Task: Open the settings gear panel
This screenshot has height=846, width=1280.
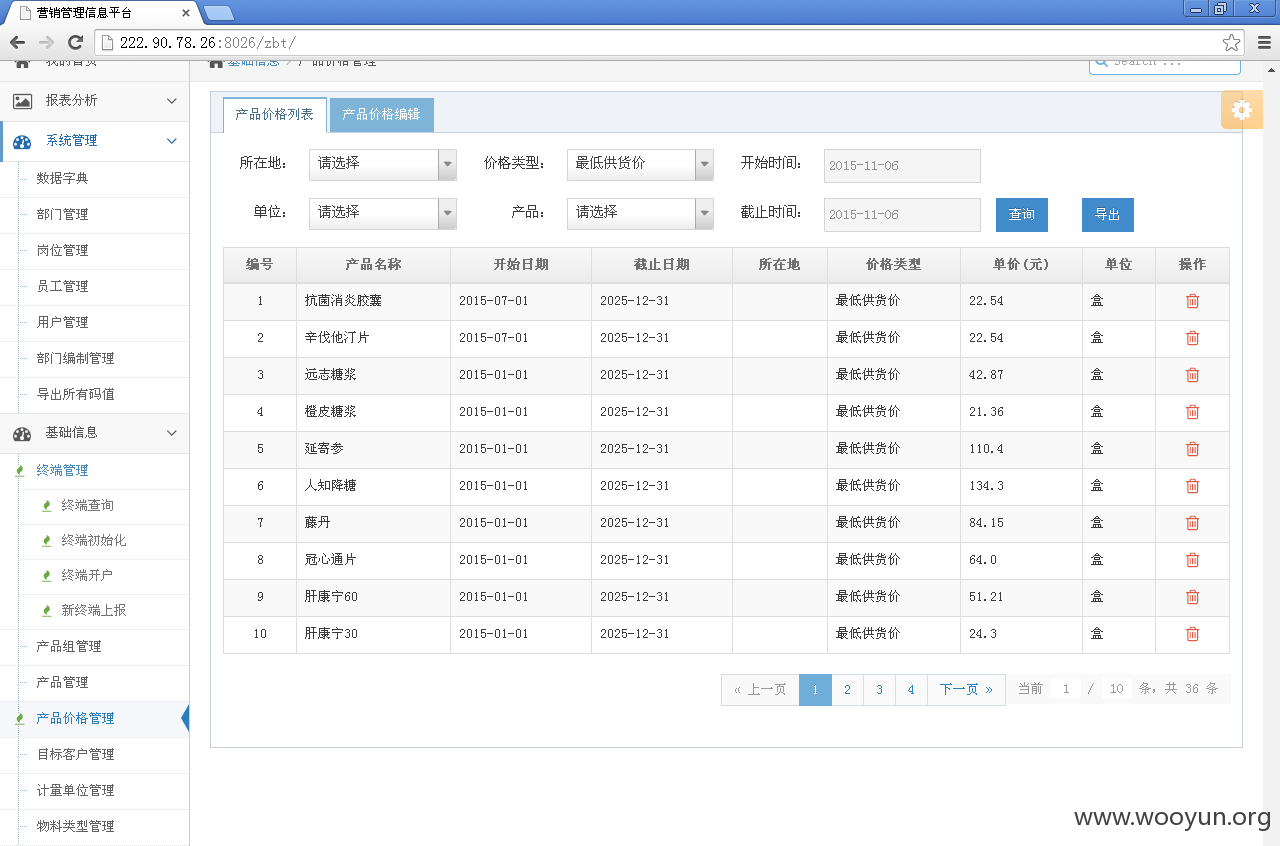Action: click(1241, 110)
